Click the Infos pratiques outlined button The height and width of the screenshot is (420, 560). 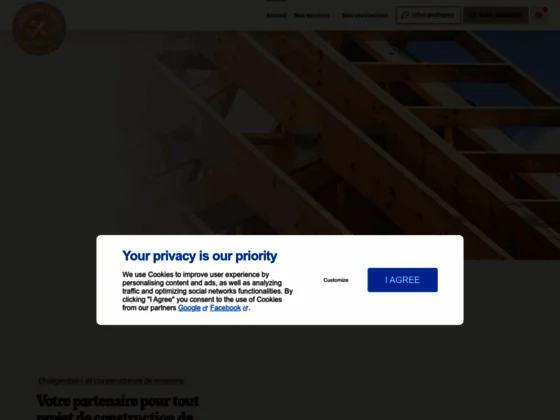[428, 15]
